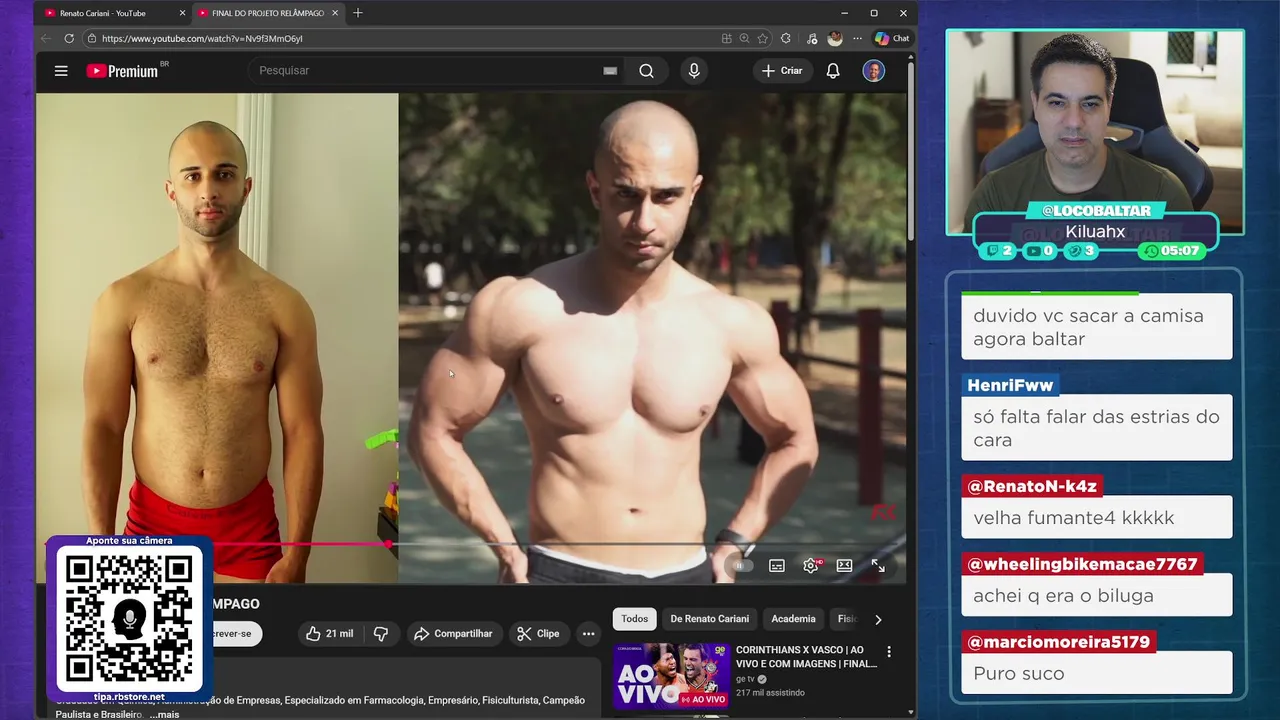1280x720 pixels.
Task: Open a new browser tab
Action: pos(358,13)
